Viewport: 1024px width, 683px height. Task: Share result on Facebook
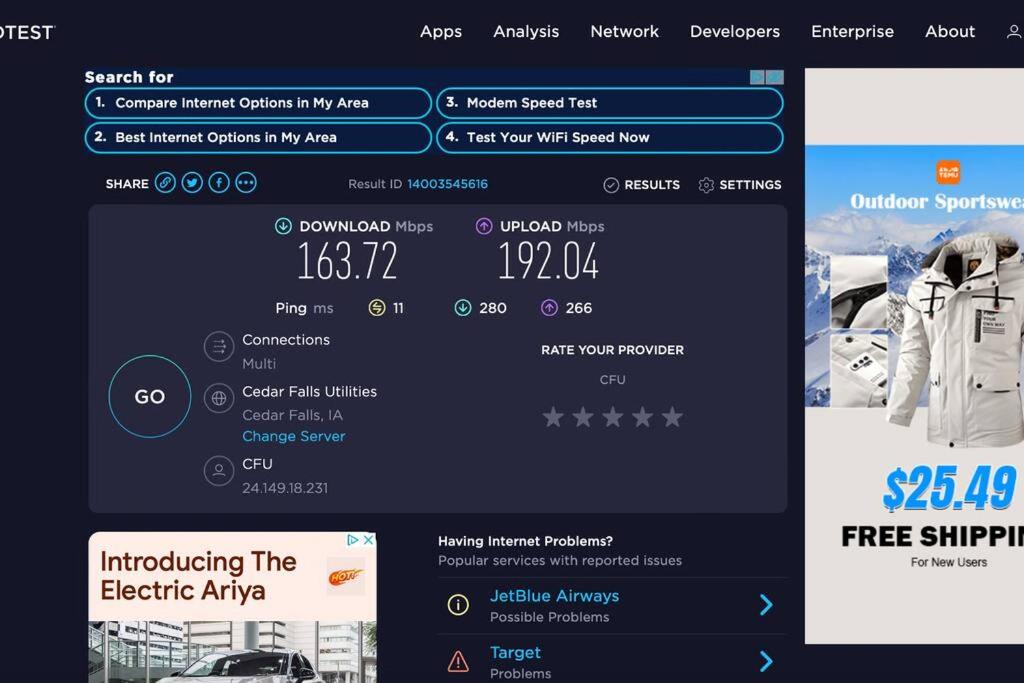pyautogui.click(x=219, y=183)
